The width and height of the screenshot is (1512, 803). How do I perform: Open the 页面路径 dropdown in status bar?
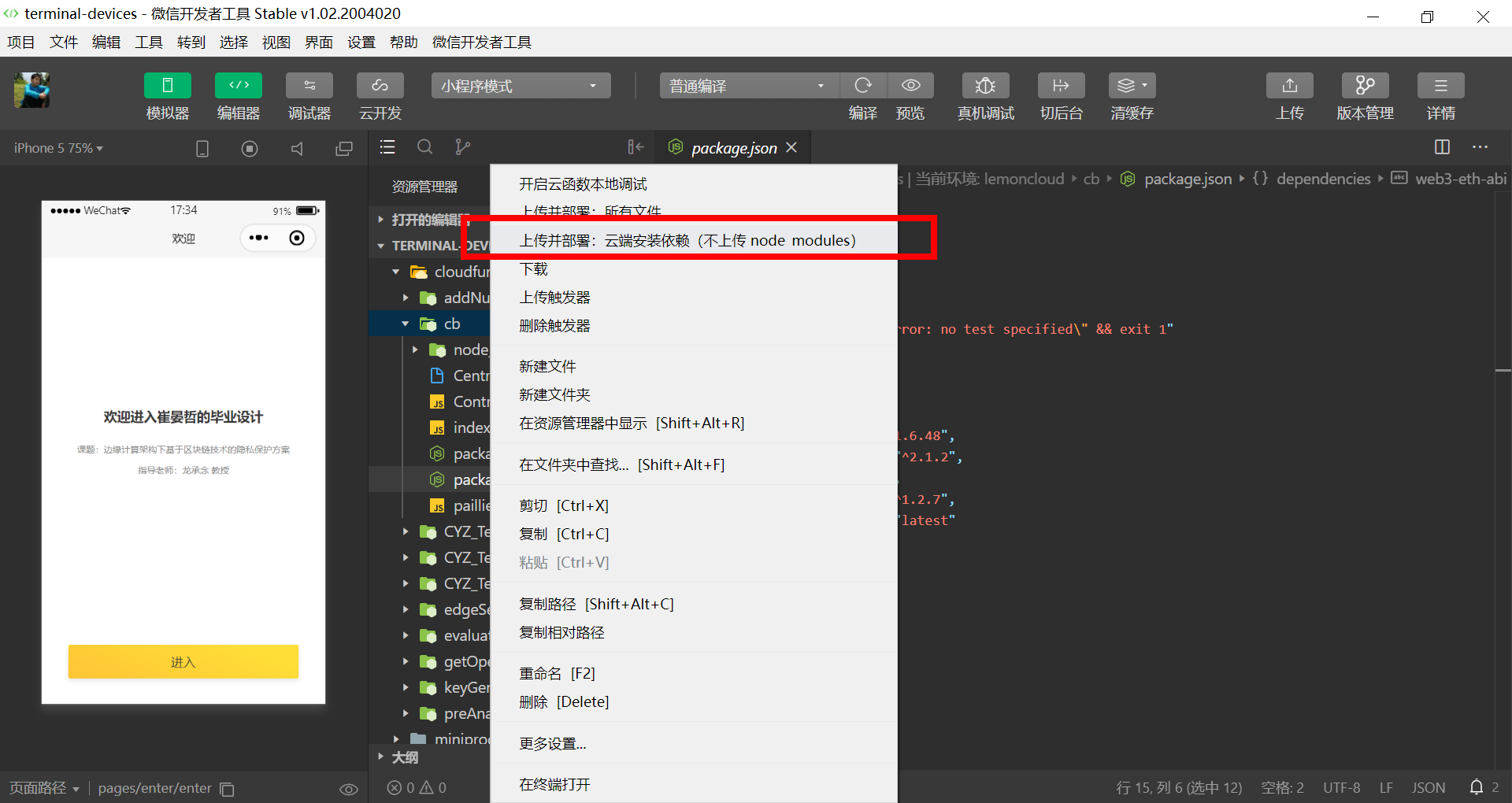pos(44,788)
